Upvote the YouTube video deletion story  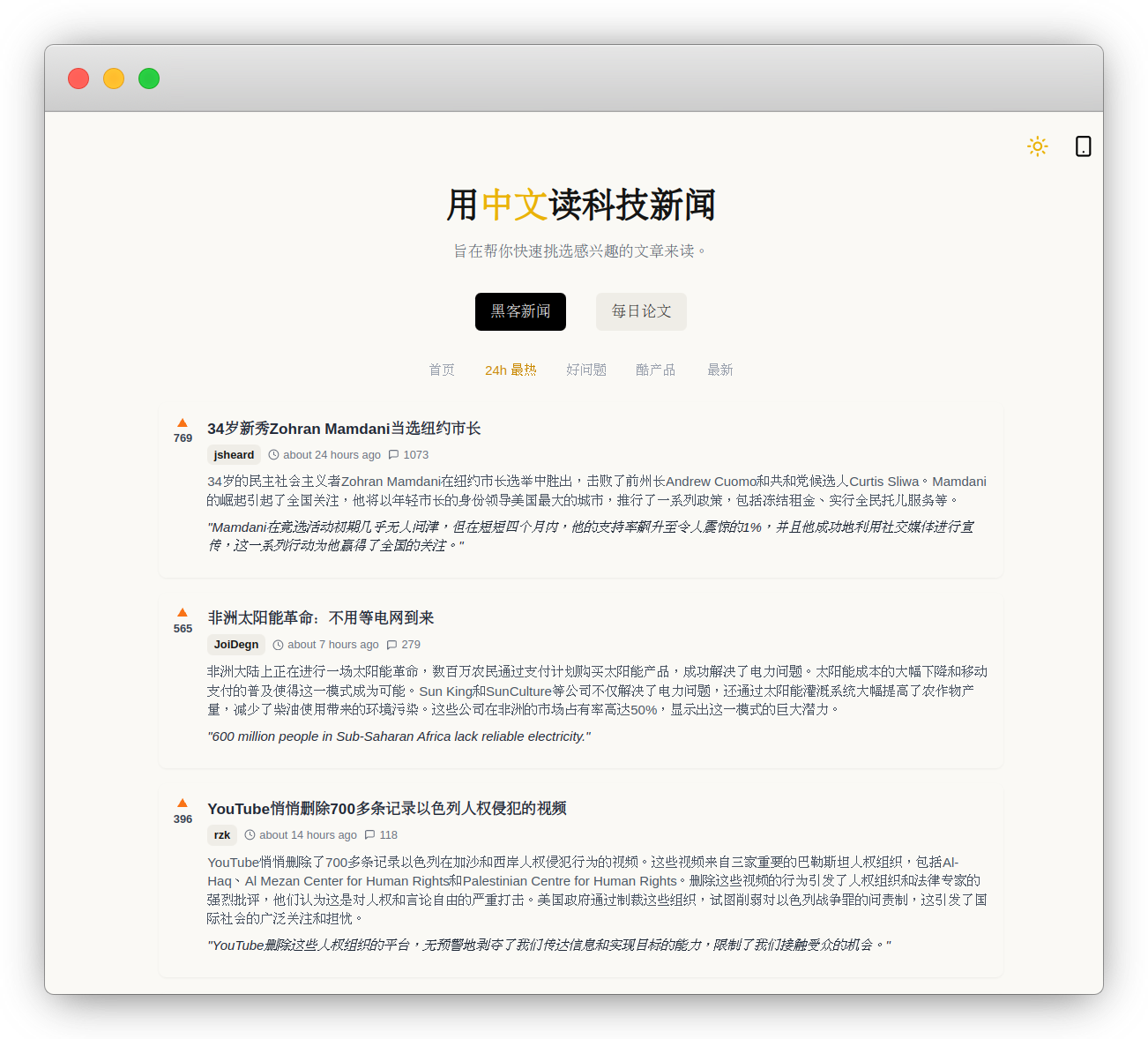(183, 804)
